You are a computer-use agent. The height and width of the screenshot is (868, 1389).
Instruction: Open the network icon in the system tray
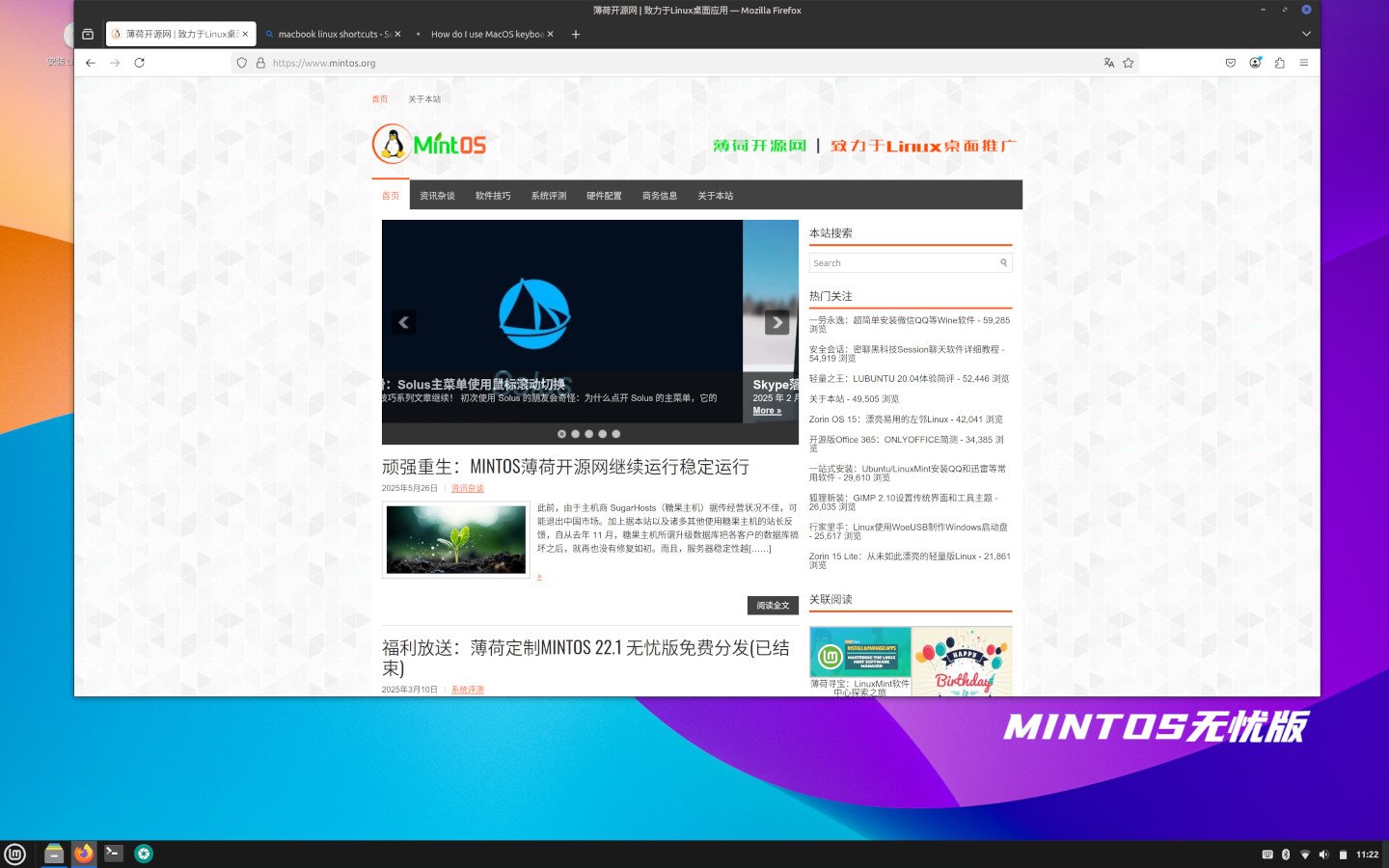coord(1305,854)
